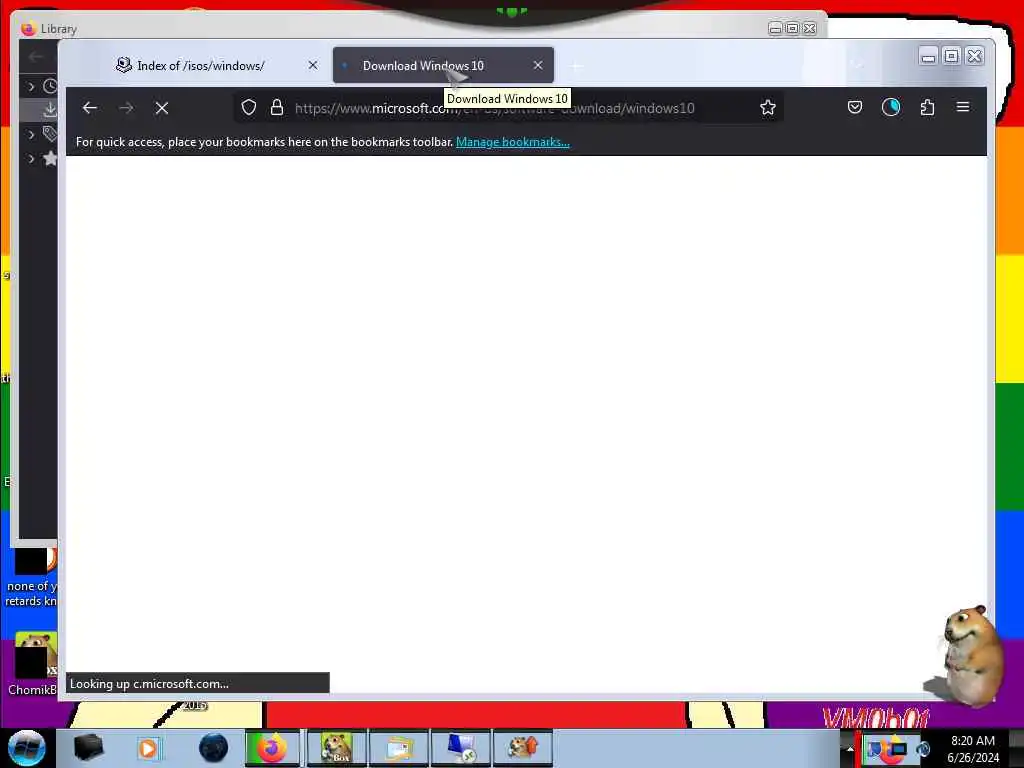The height and width of the screenshot is (768, 1024).
Task: Show hidden system tray icons
Action: (850, 748)
